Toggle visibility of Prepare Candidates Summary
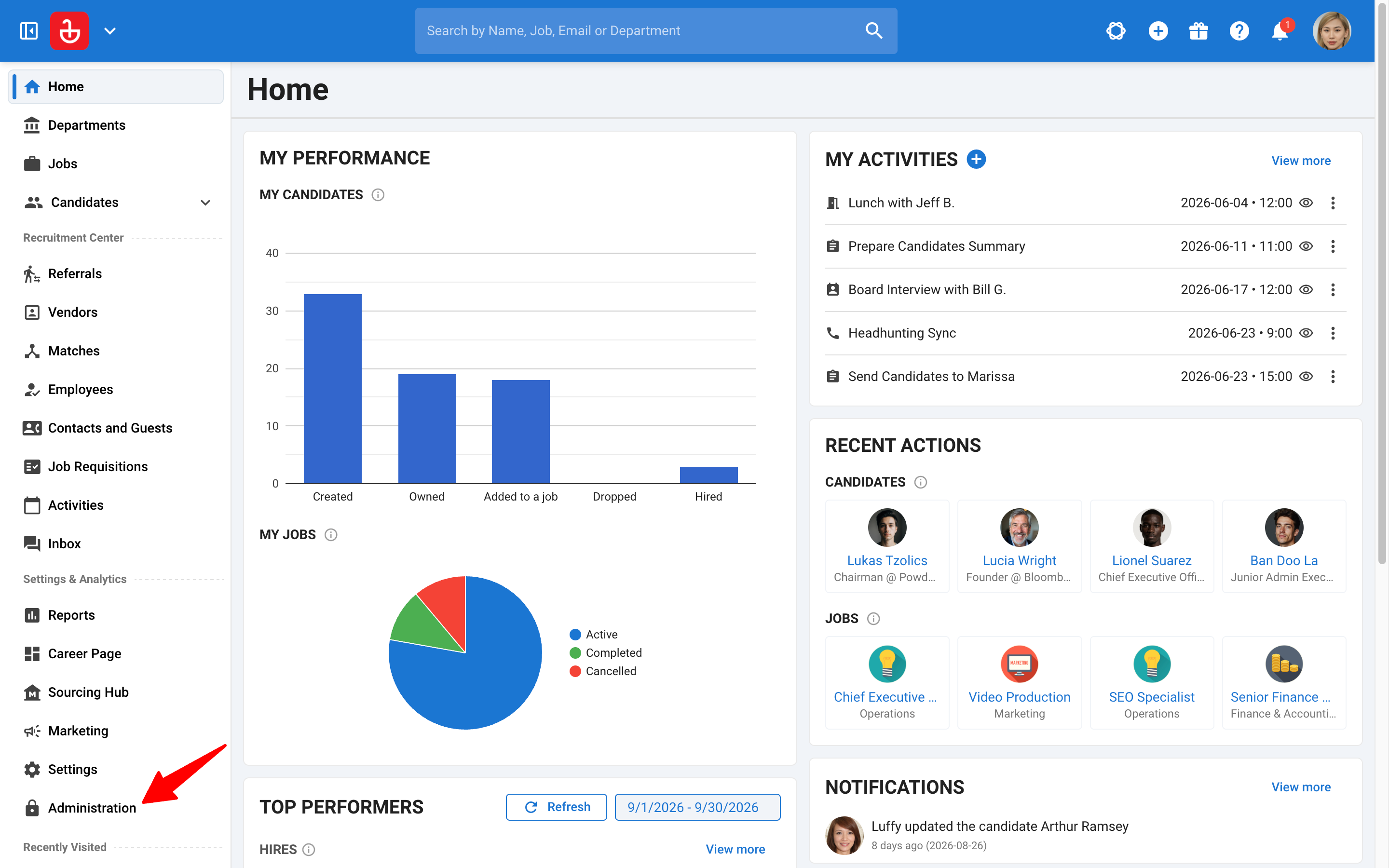This screenshot has height=868, width=1389. [x=1306, y=246]
